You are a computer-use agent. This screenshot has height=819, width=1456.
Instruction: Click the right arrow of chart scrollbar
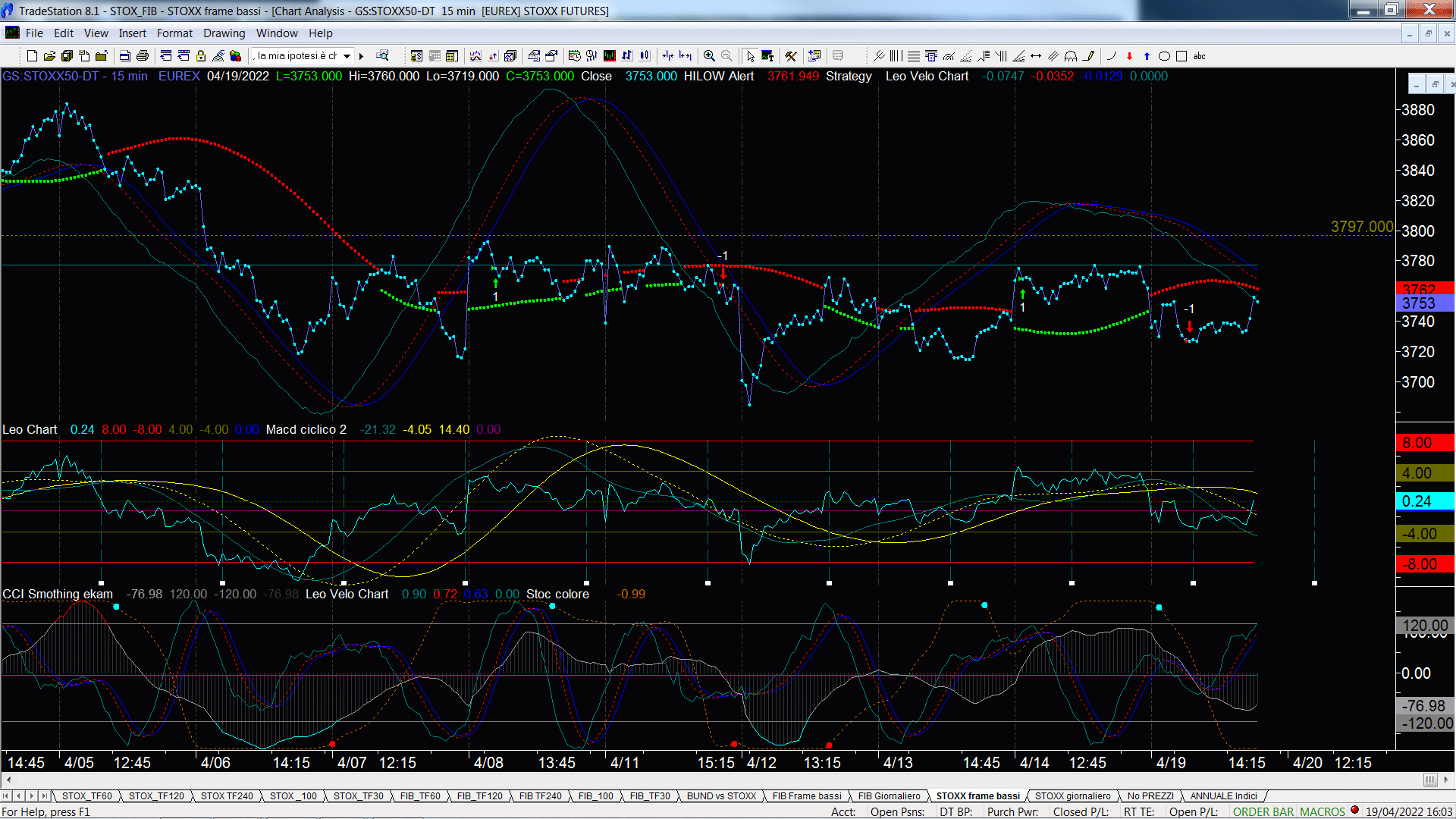click(x=1447, y=780)
